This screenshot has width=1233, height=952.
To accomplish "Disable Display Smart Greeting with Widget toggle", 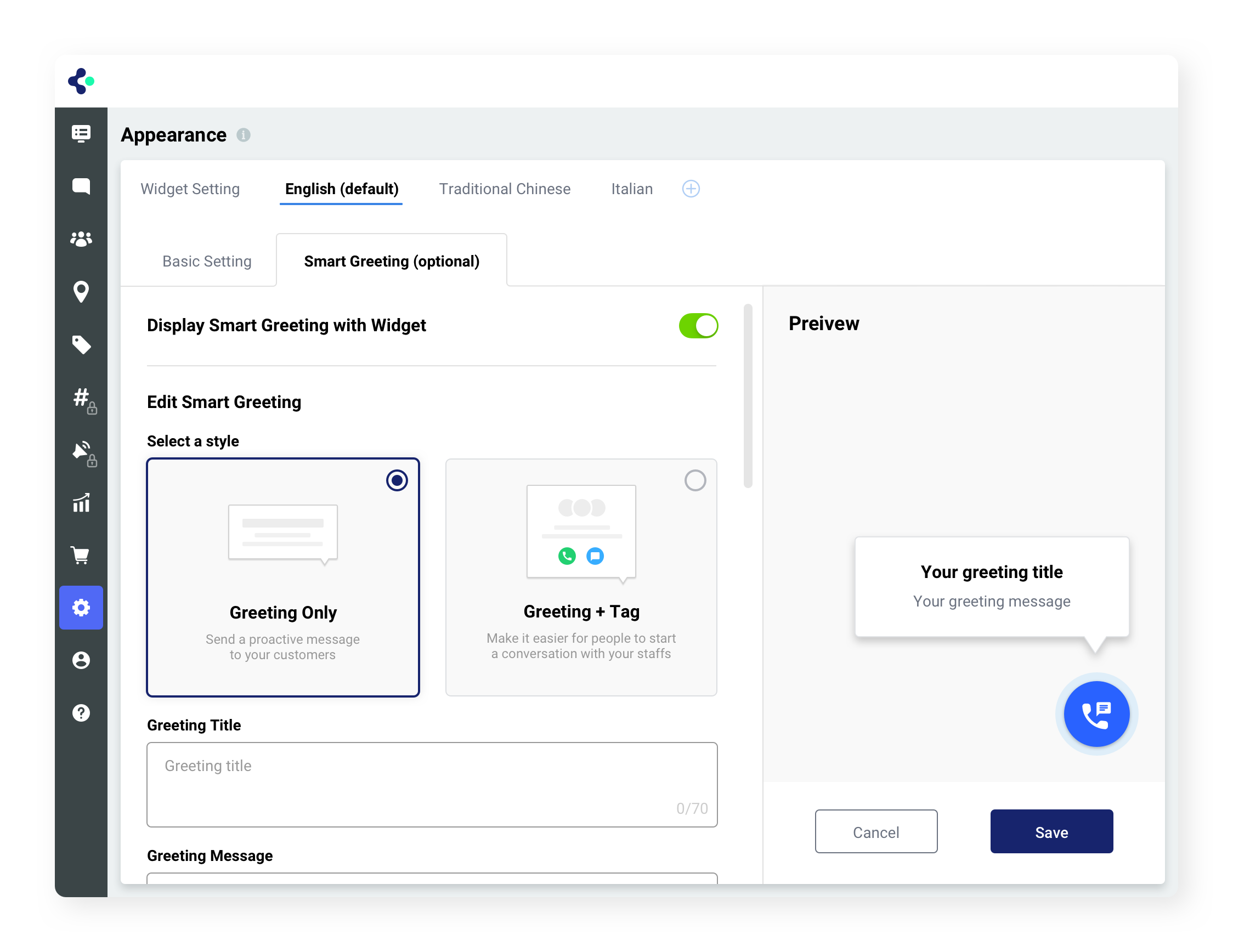I will point(698,326).
